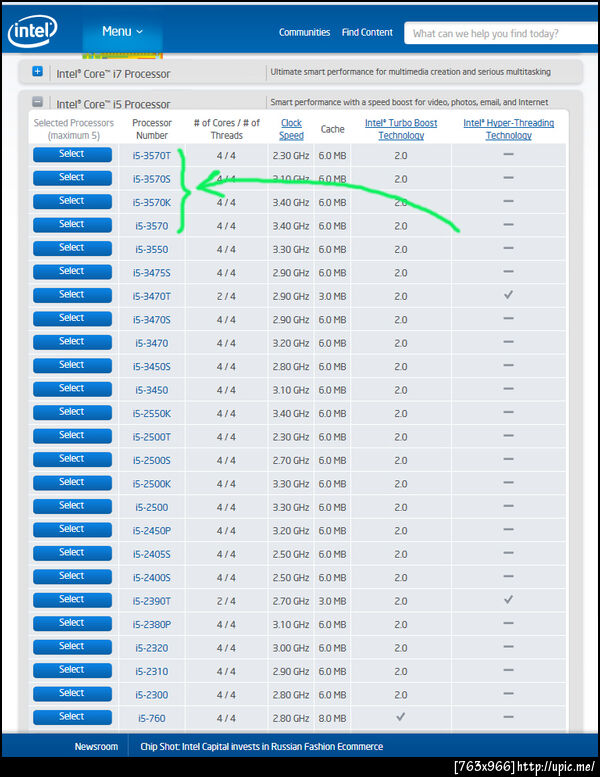Click Select button for i5-2500
This screenshot has width=600, height=777.
pyautogui.click(x=72, y=506)
